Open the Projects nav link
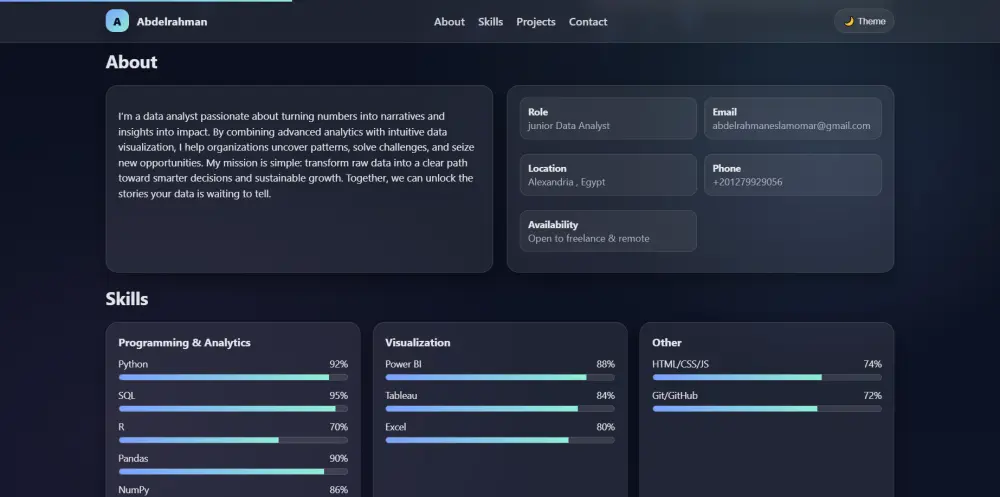 536,22
